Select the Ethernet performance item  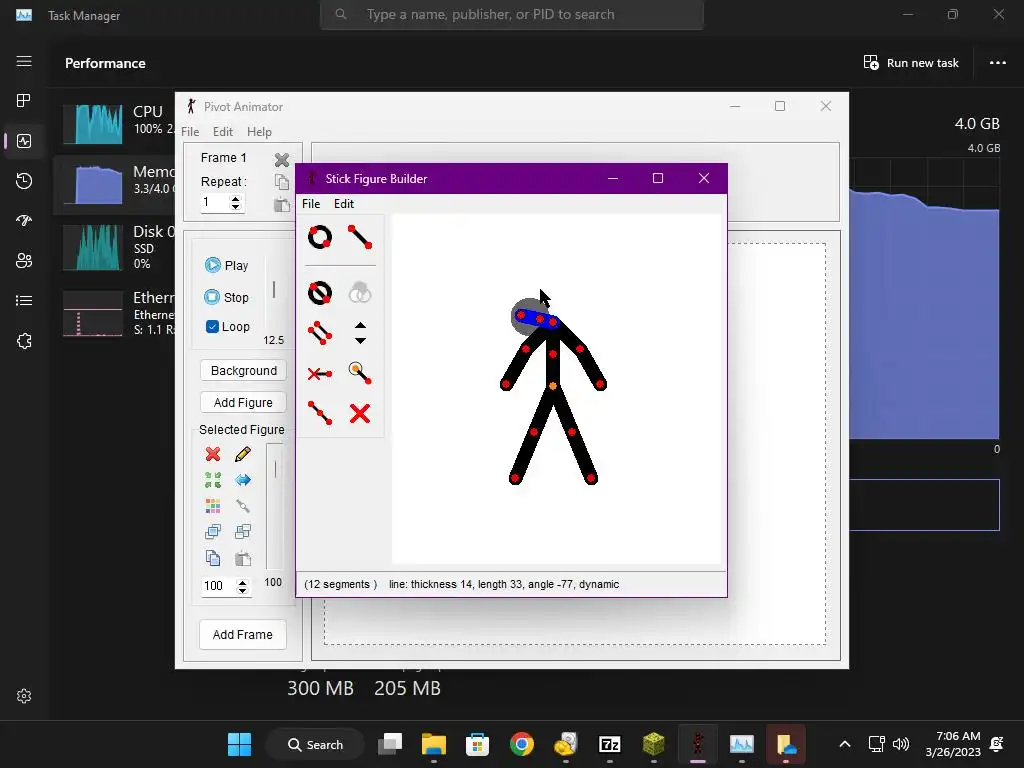(x=116, y=313)
